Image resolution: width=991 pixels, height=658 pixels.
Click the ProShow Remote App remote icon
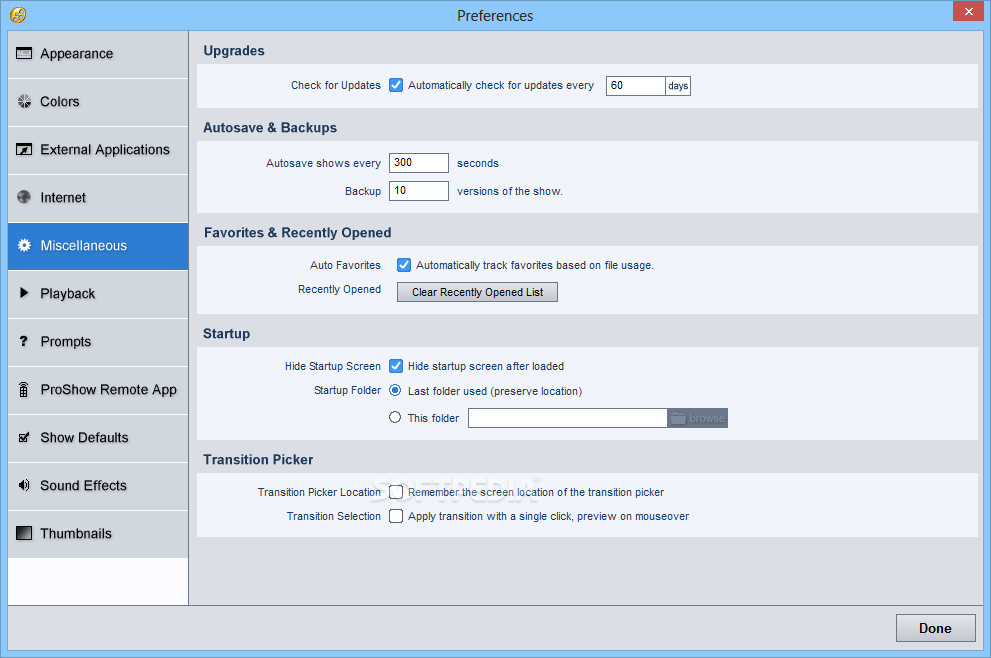click(x=24, y=389)
